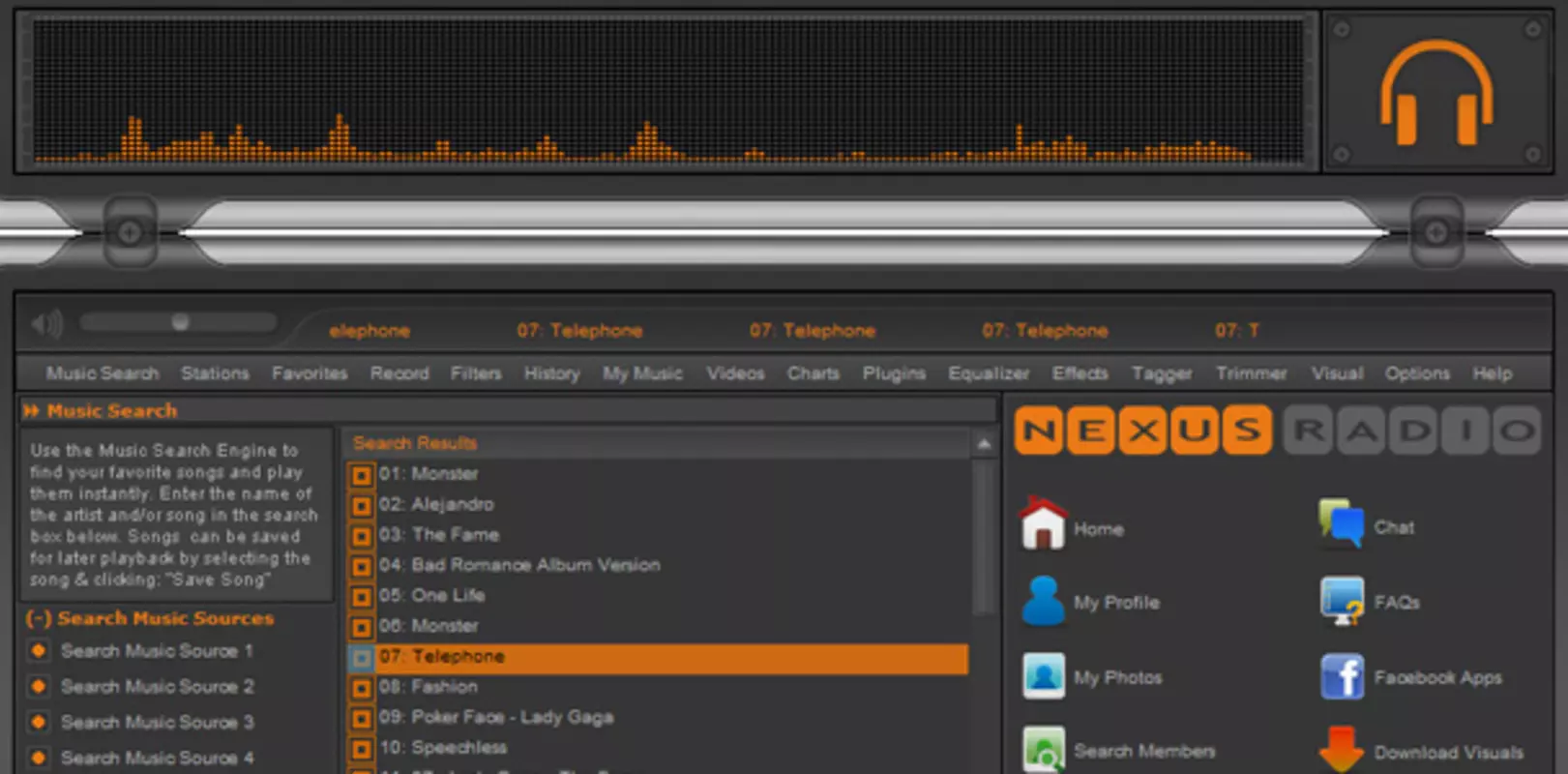
Task: Open the Options menu
Action: pos(1417,373)
